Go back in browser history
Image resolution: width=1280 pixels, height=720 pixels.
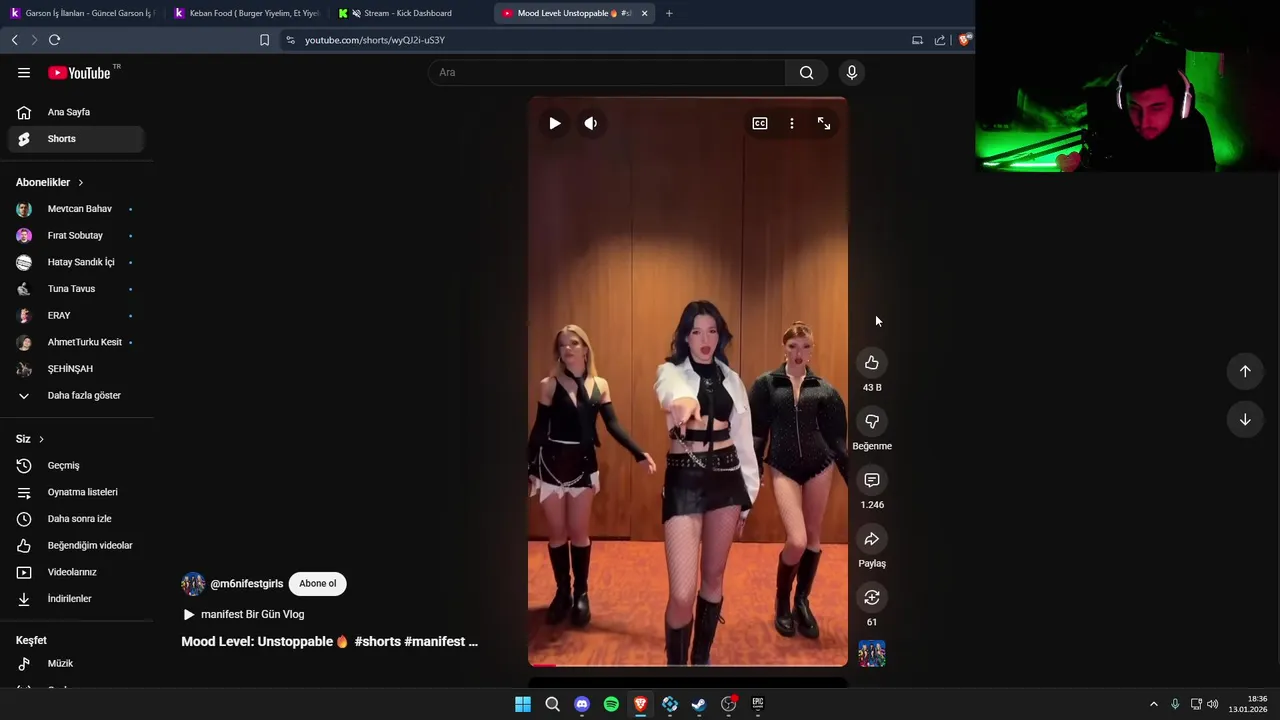tap(14, 40)
